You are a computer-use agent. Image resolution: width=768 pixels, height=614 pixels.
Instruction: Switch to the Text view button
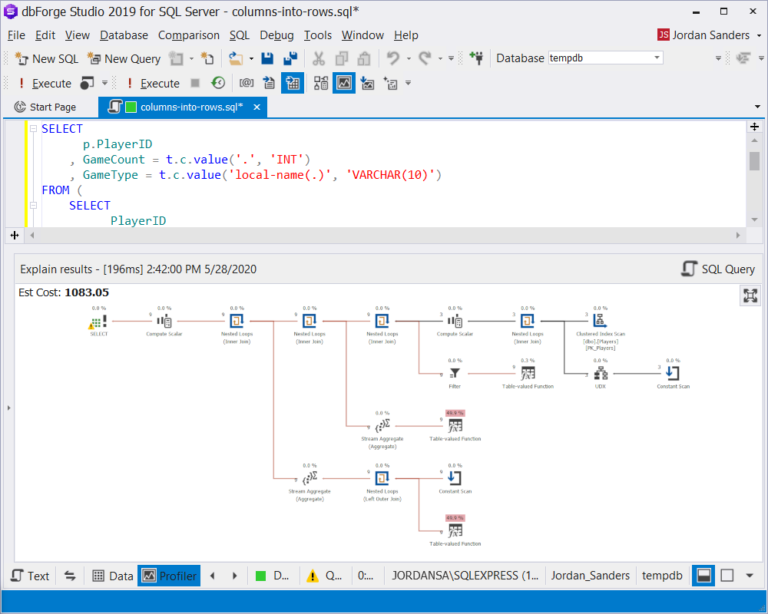click(x=30, y=576)
